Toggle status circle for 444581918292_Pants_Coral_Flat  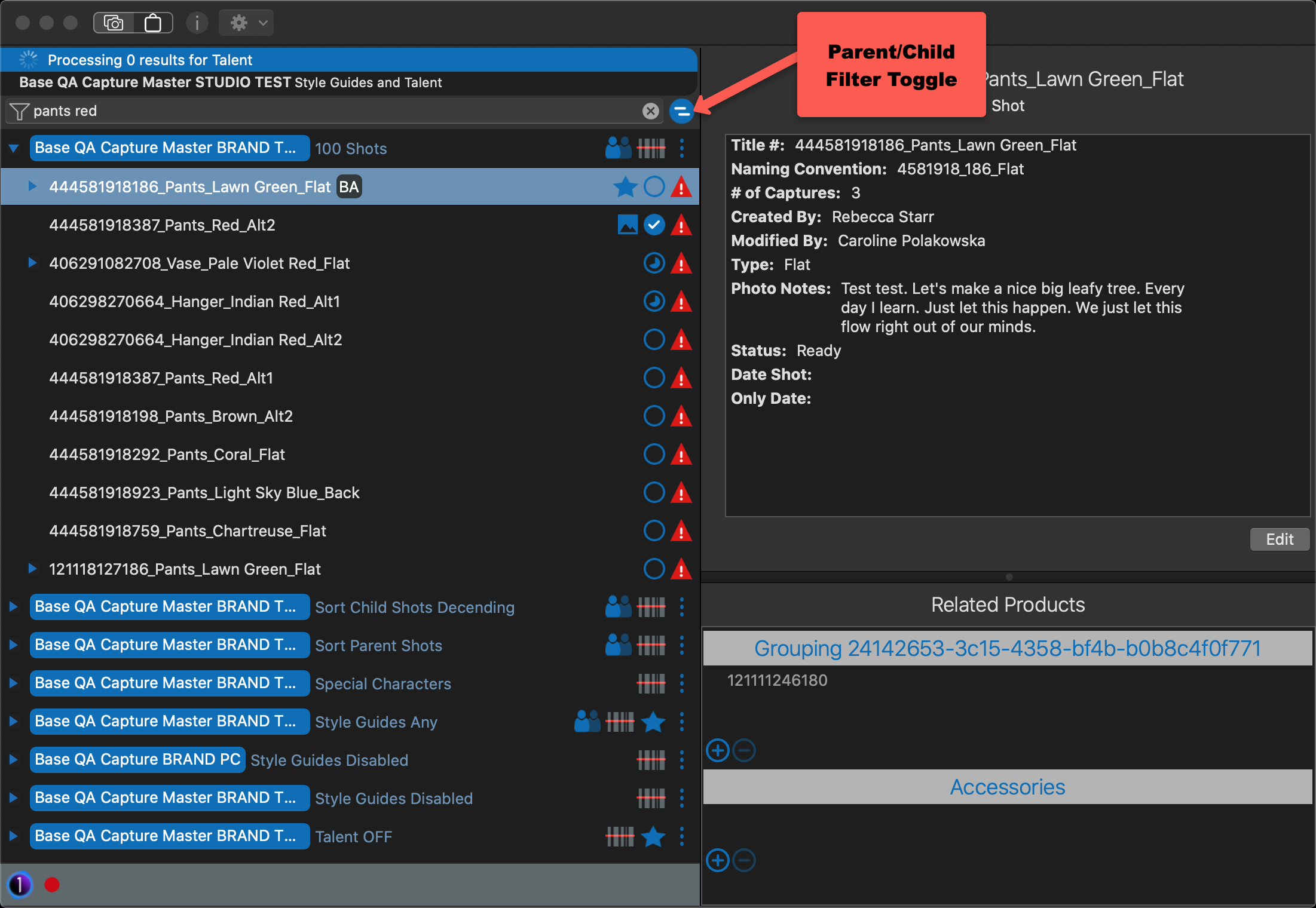click(x=654, y=455)
